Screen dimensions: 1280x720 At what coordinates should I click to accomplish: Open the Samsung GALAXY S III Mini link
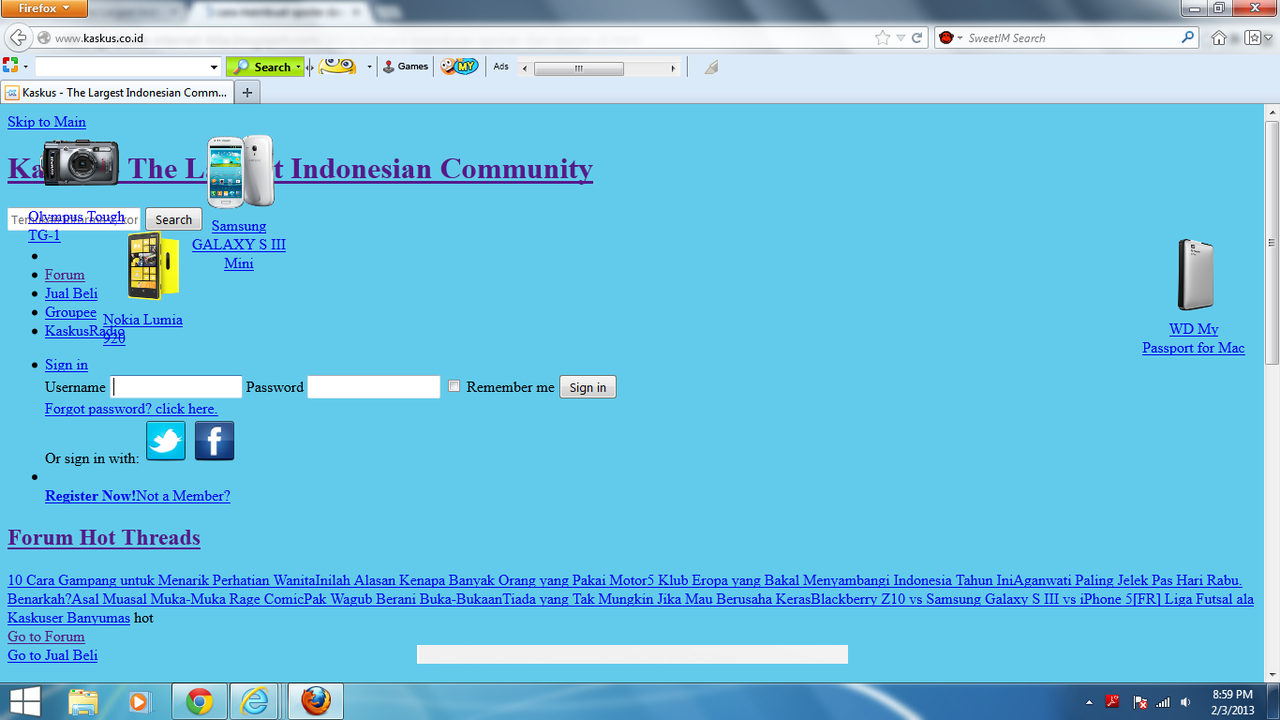tap(239, 245)
